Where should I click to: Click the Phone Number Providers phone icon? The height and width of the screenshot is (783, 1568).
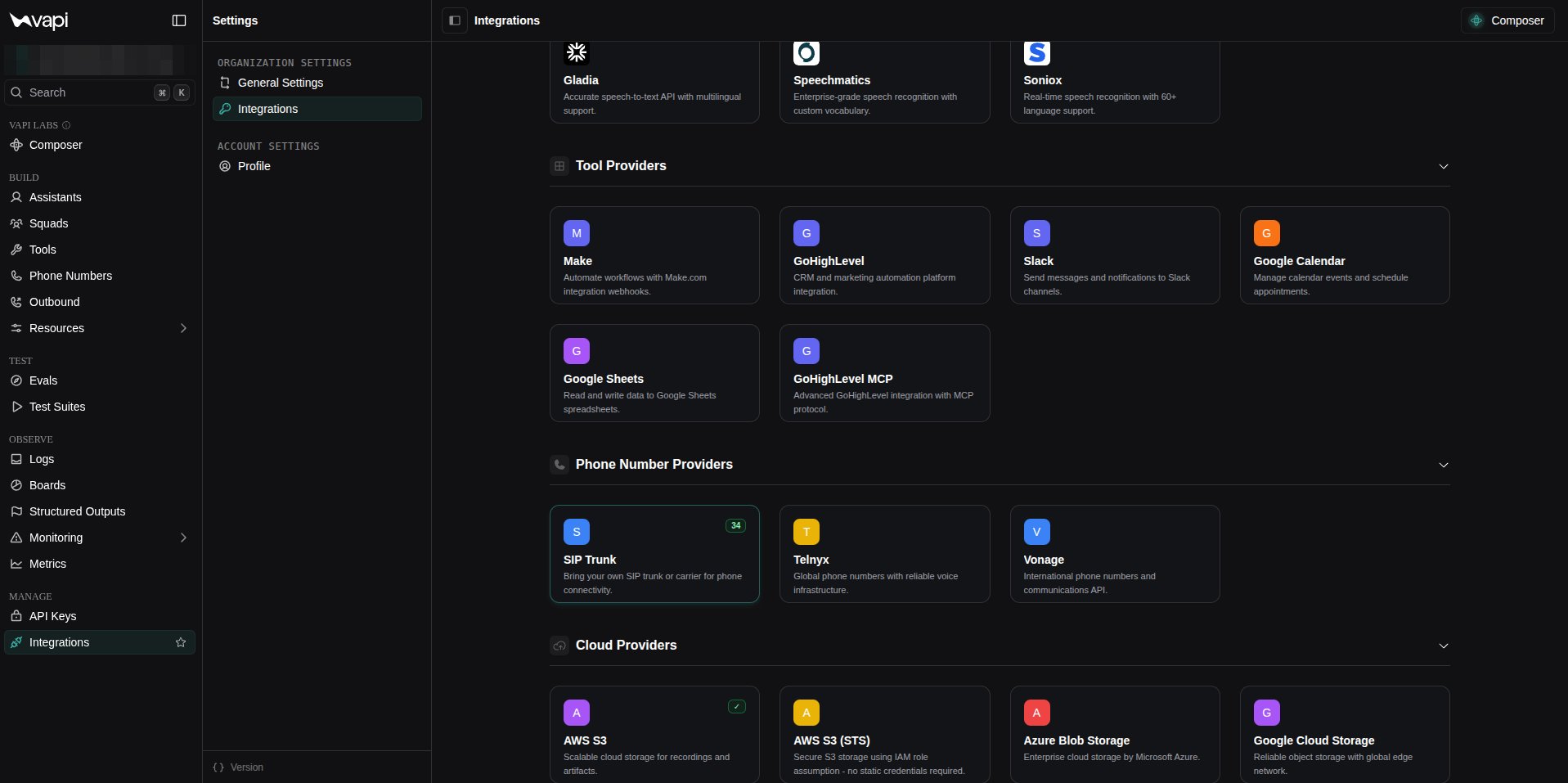pos(559,465)
